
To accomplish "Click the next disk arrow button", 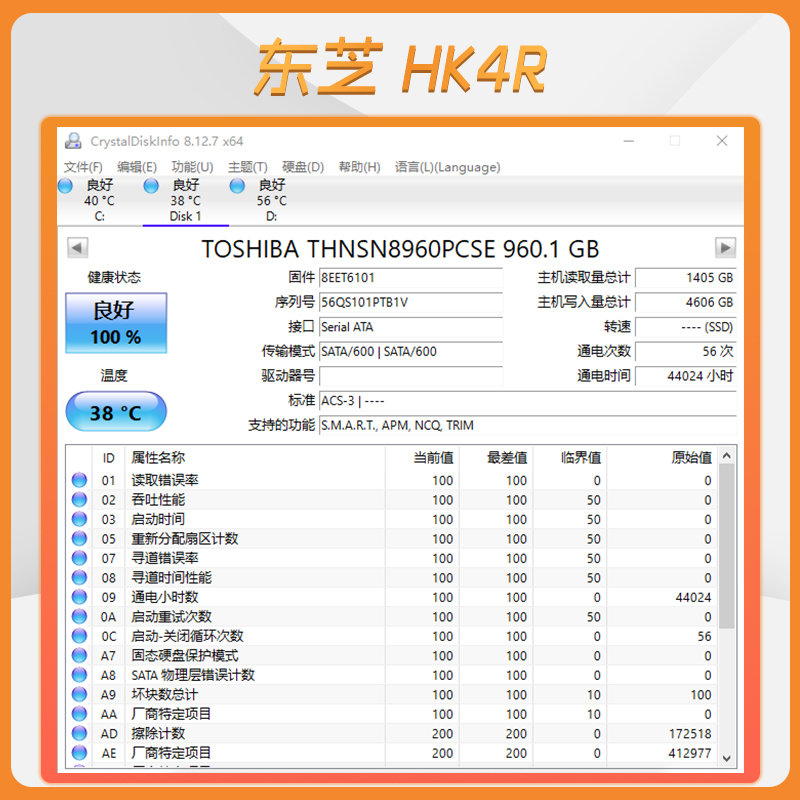I will [725, 248].
